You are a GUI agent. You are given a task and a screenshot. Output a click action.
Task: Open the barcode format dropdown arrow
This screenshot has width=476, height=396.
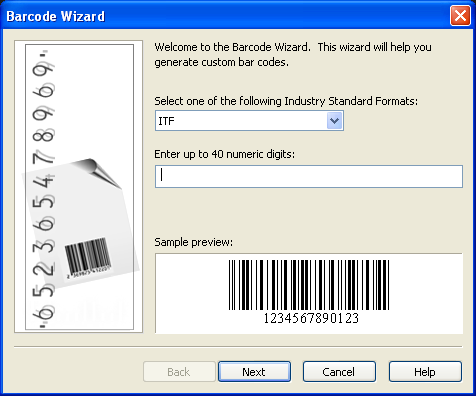(334, 121)
